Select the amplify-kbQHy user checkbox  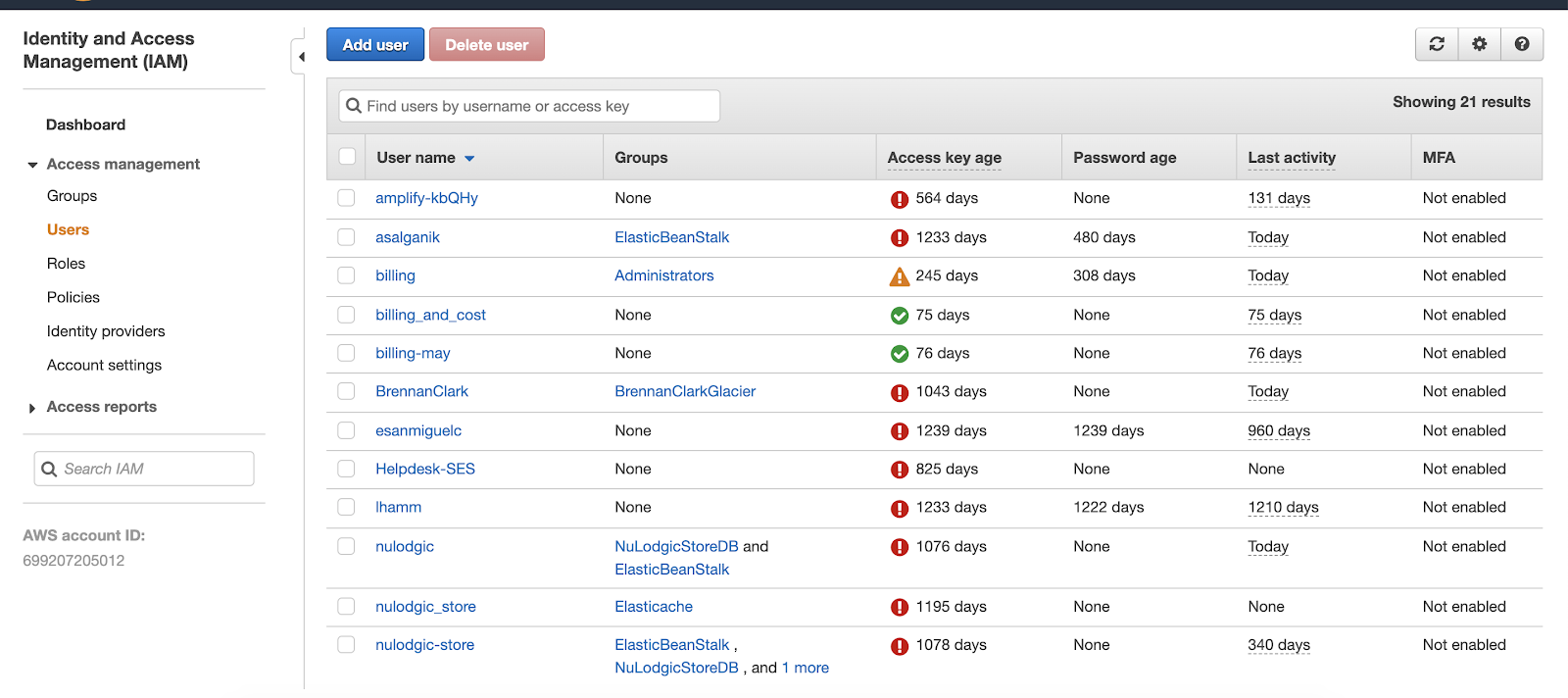pos(346,198)
